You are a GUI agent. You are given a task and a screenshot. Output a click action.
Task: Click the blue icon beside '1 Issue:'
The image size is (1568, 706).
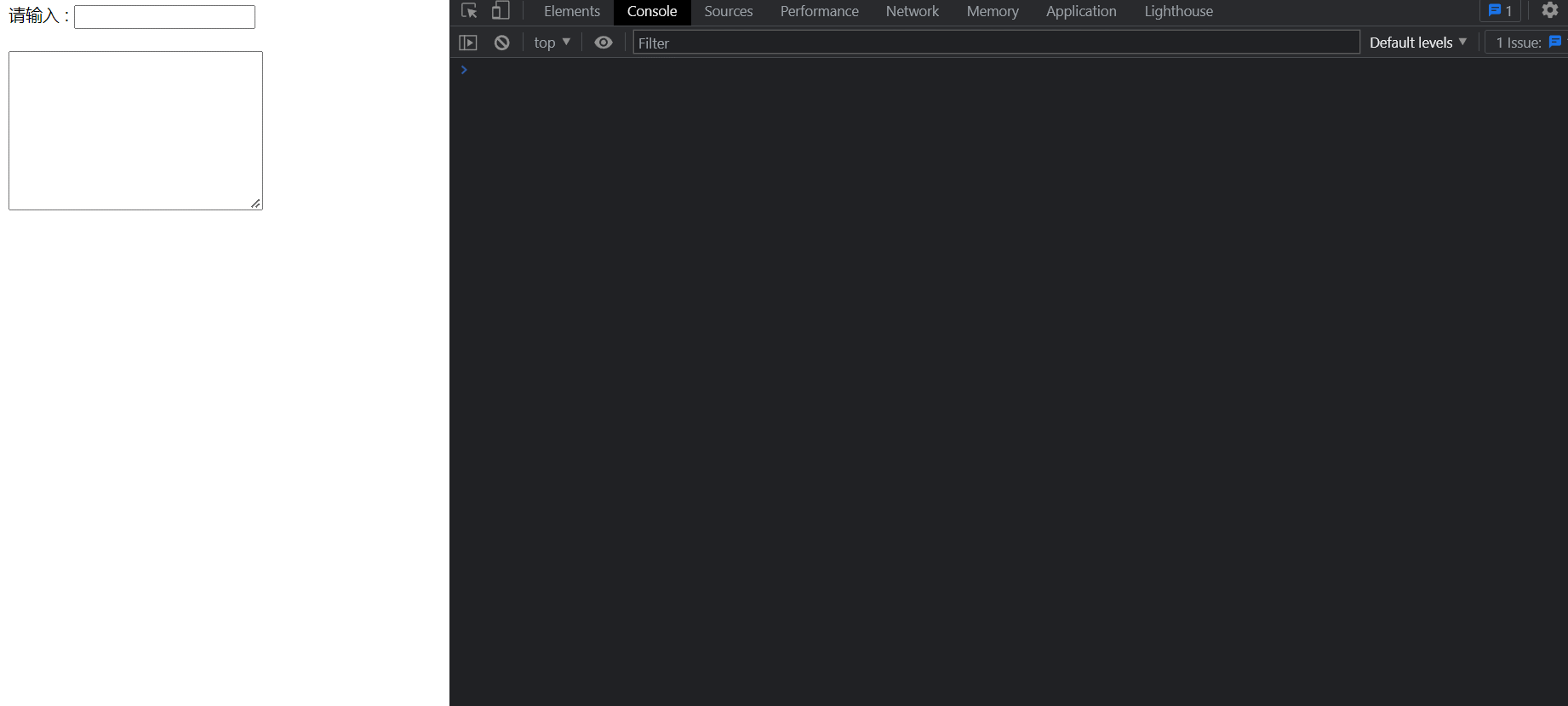[x=1555, y=42]
